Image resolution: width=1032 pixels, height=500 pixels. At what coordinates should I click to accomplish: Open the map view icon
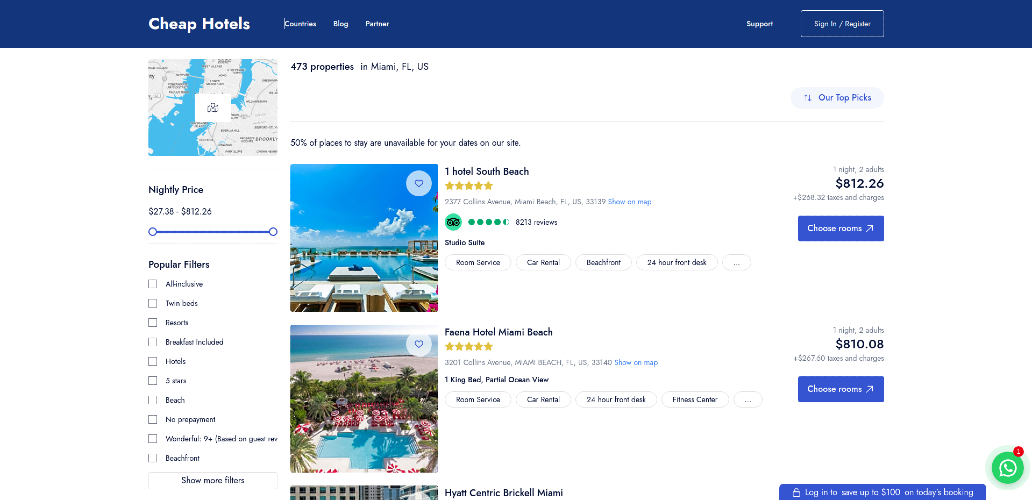pyautogui.click(x=213, y=108)
